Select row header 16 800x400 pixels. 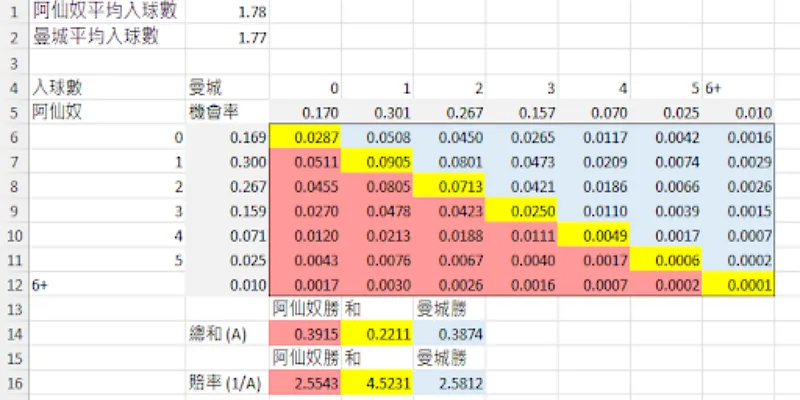(x=13, y=382)
